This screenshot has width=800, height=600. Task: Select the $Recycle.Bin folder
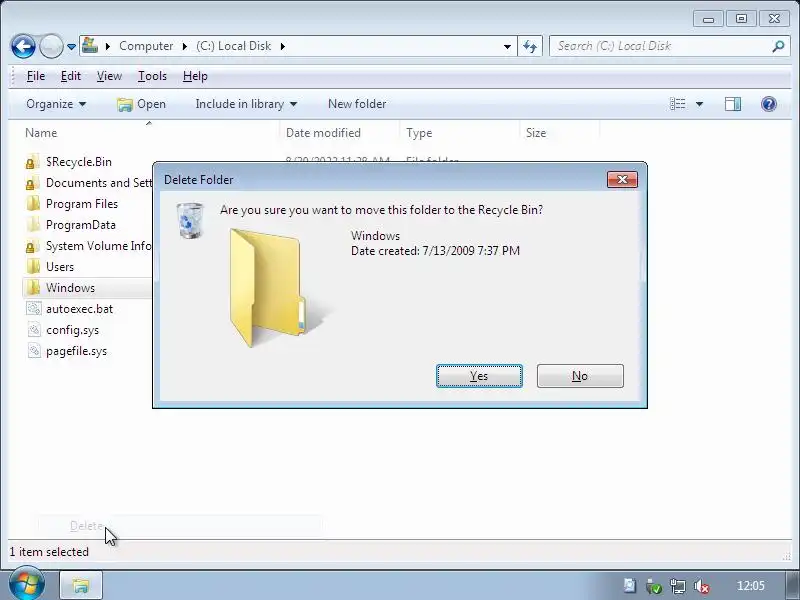coord(79,162)
